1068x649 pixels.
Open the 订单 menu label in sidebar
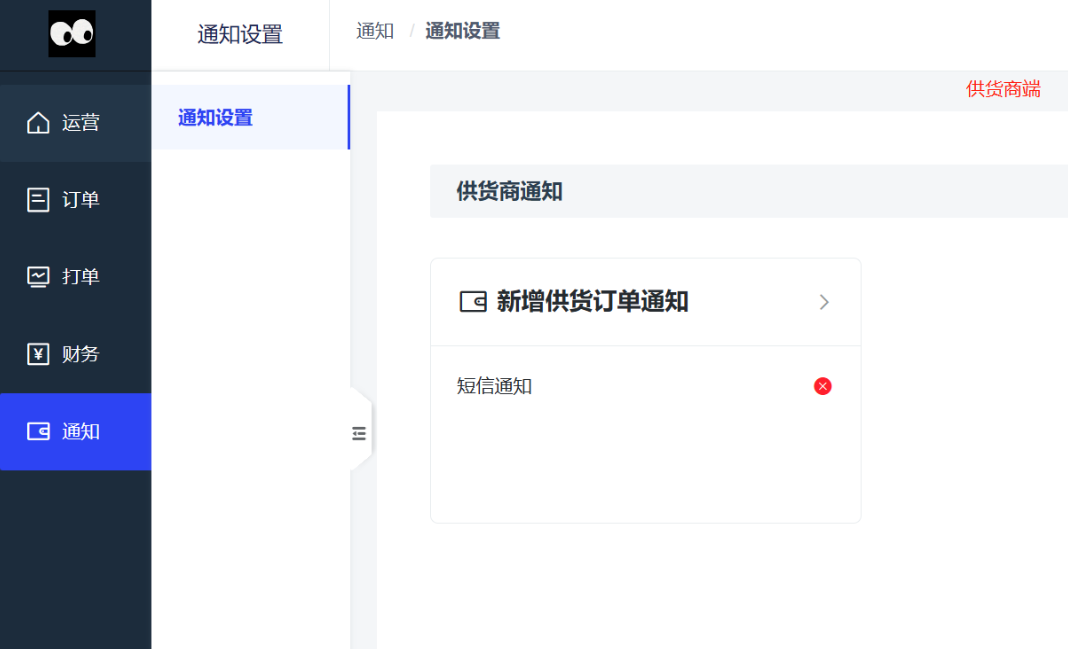point(81,200)
